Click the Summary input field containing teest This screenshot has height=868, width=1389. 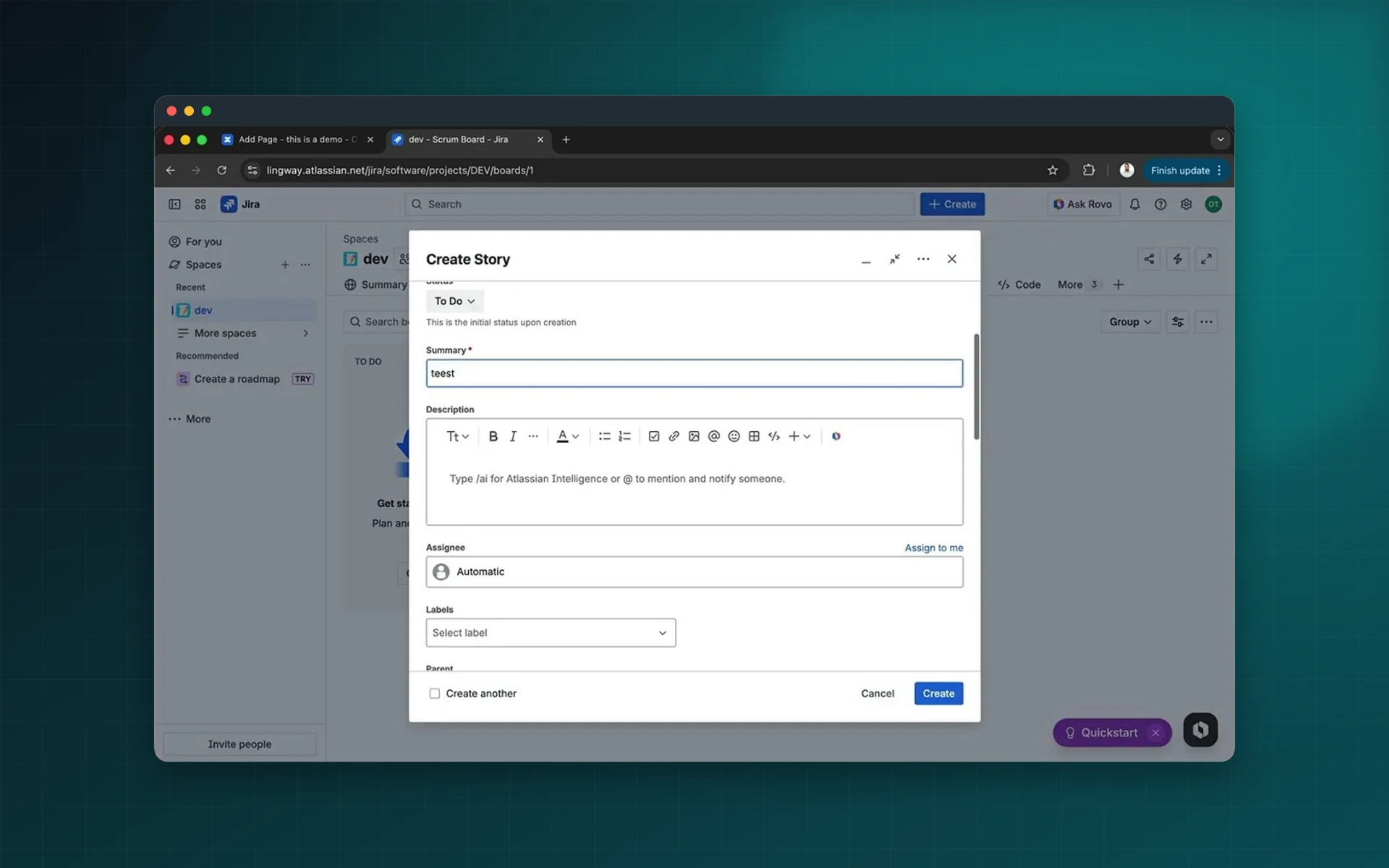694,373
